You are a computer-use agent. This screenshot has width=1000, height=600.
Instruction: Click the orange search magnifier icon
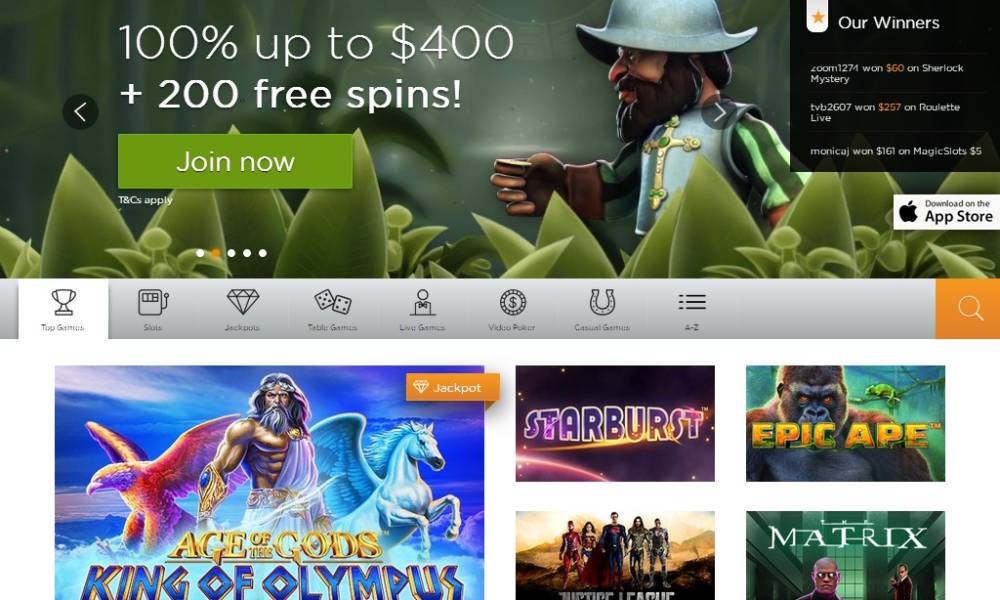click(x=970, y=309)
